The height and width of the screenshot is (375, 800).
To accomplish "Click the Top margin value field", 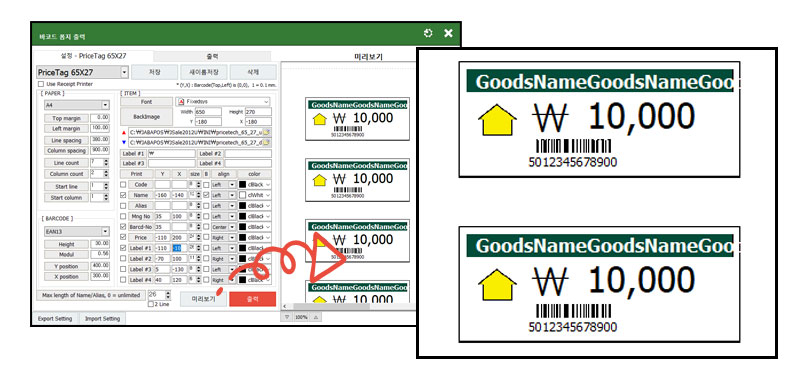I will point(100,118).
